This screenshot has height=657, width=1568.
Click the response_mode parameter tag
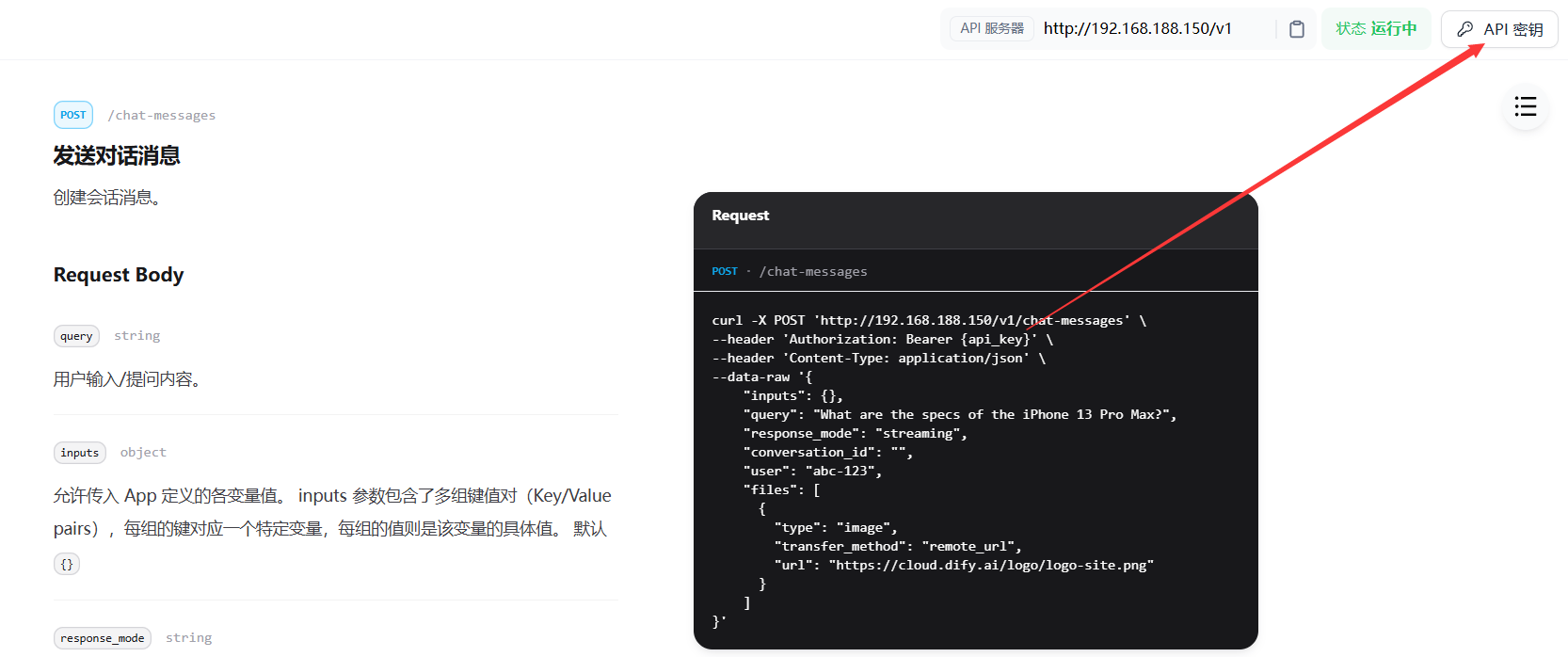[103, 638]
